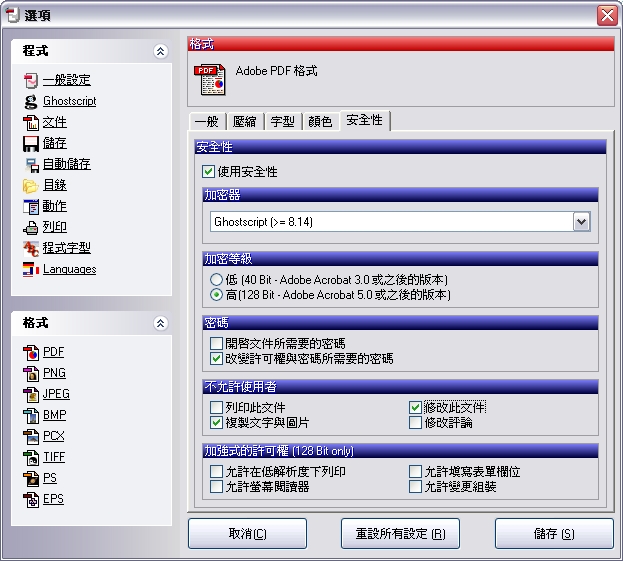
Task: Enable 開啓文件所需要的密碼 checkbox
Action: pyautogui.click(x=216, y=343)
